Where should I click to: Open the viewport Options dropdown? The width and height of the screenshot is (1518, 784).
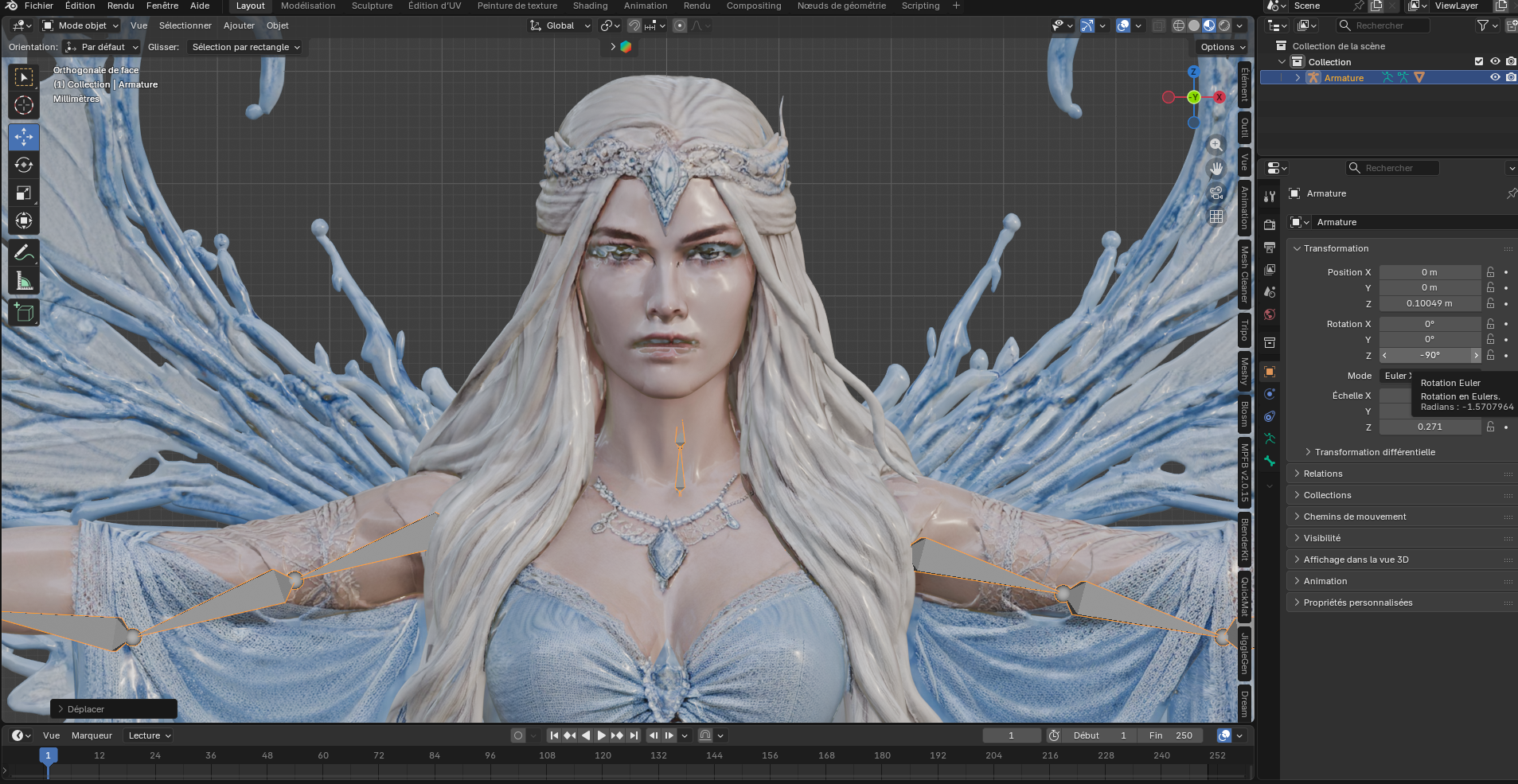click(x=1223, y=47)
